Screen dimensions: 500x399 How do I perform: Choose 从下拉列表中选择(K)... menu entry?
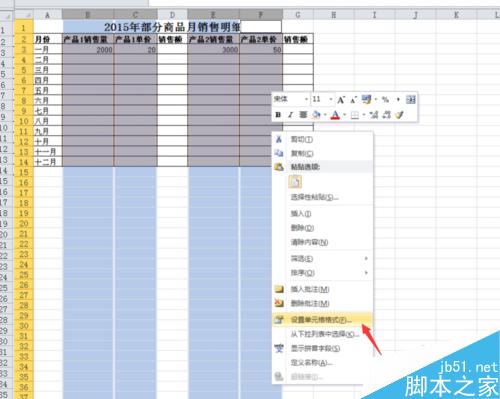point(322,334)
